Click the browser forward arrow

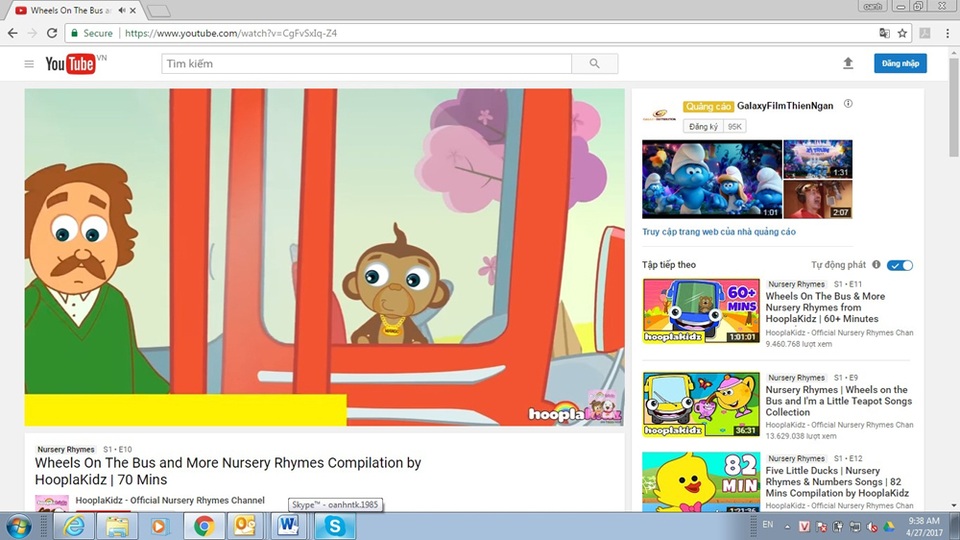point(32,33)
